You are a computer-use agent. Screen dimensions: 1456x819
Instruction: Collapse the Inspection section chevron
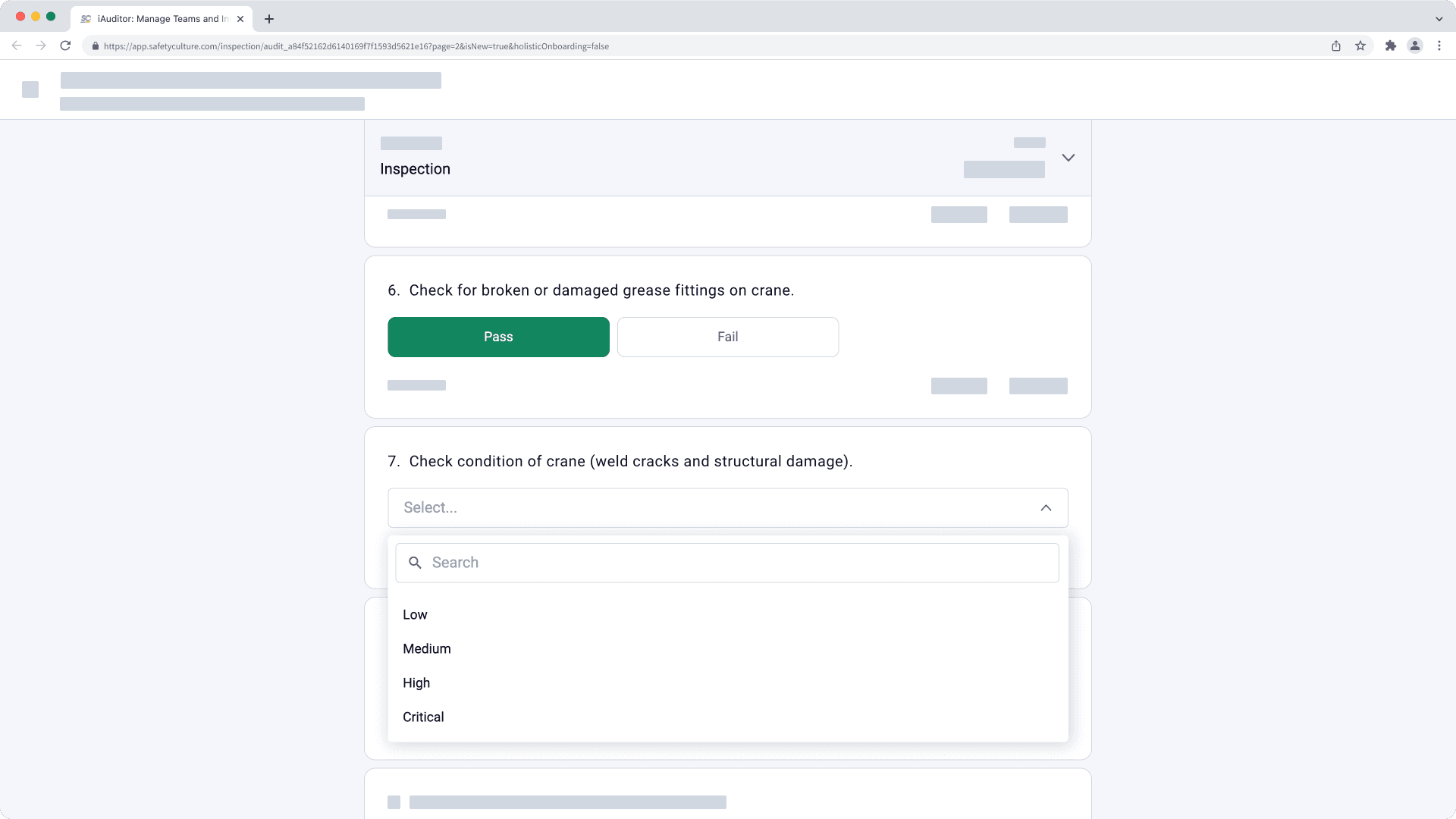tap(1068, 157)
